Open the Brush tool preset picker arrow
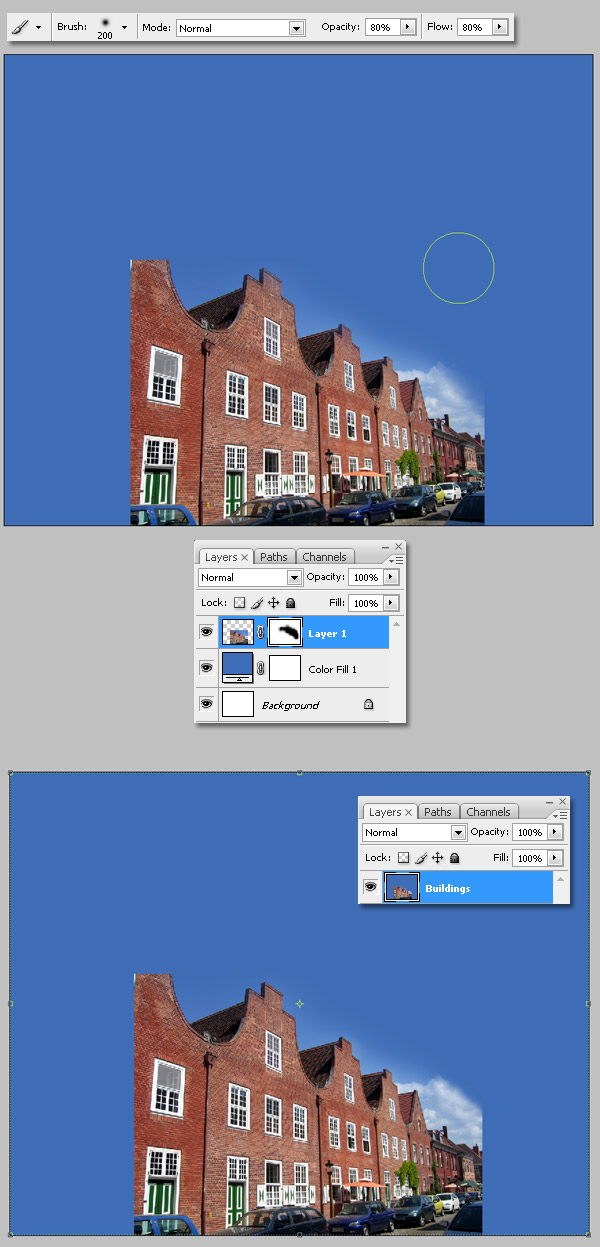 [38, 28]
